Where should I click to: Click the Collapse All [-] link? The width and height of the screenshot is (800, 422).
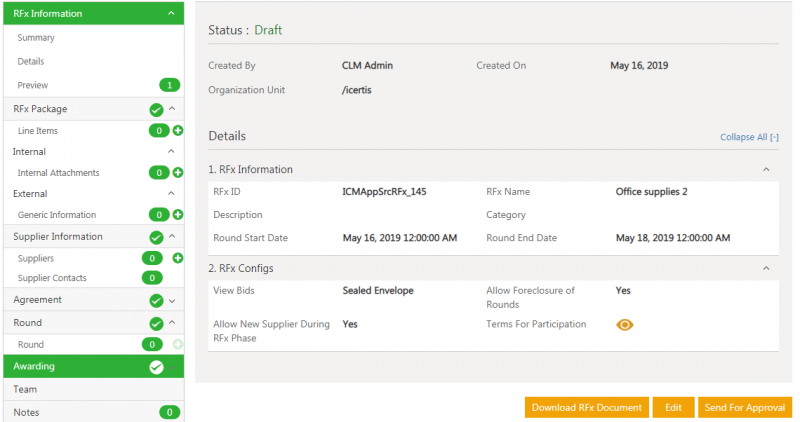(x=749, y=137)
